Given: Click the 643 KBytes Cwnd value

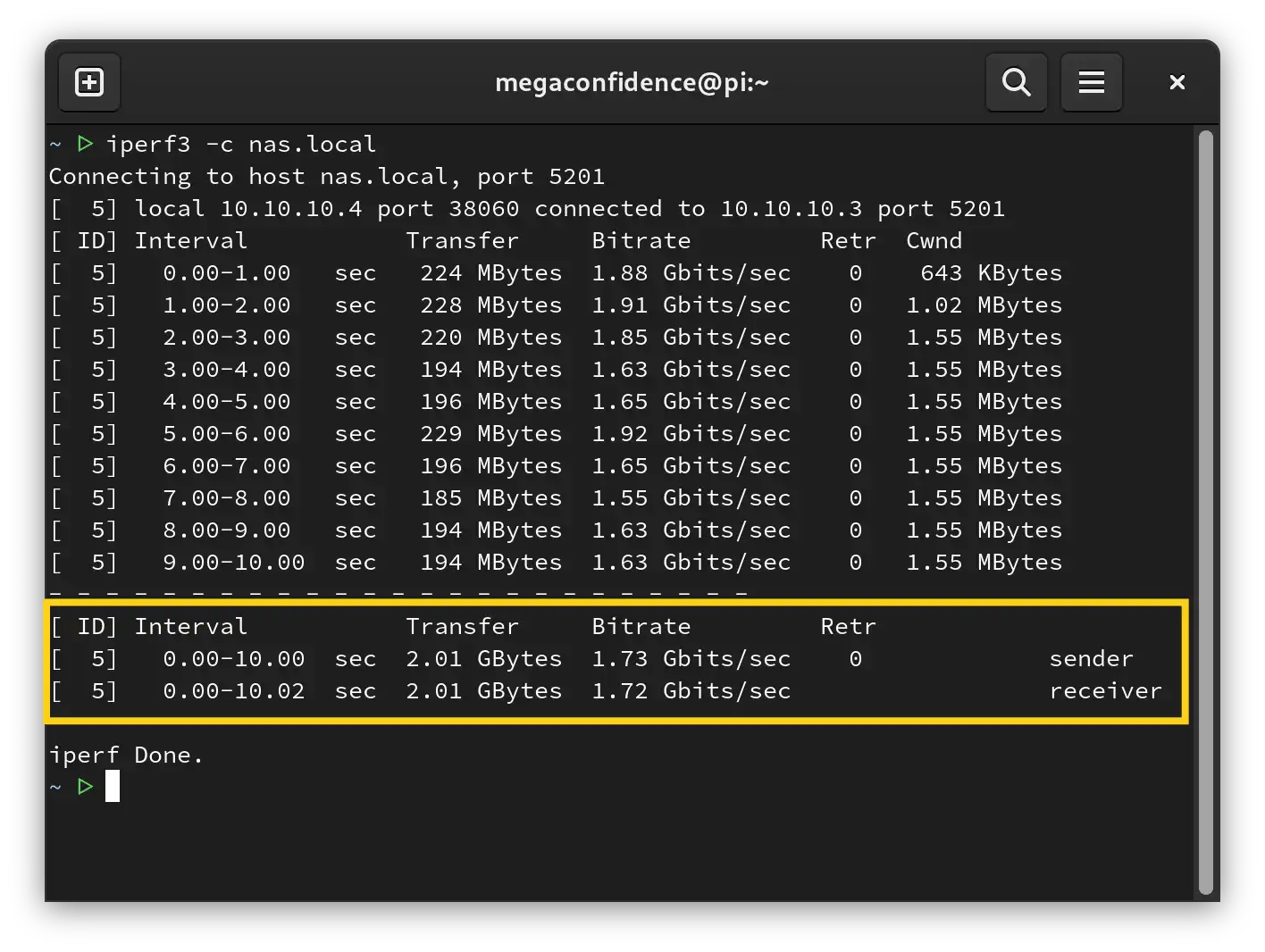Looking at the screenshot, I should [992, 272].
